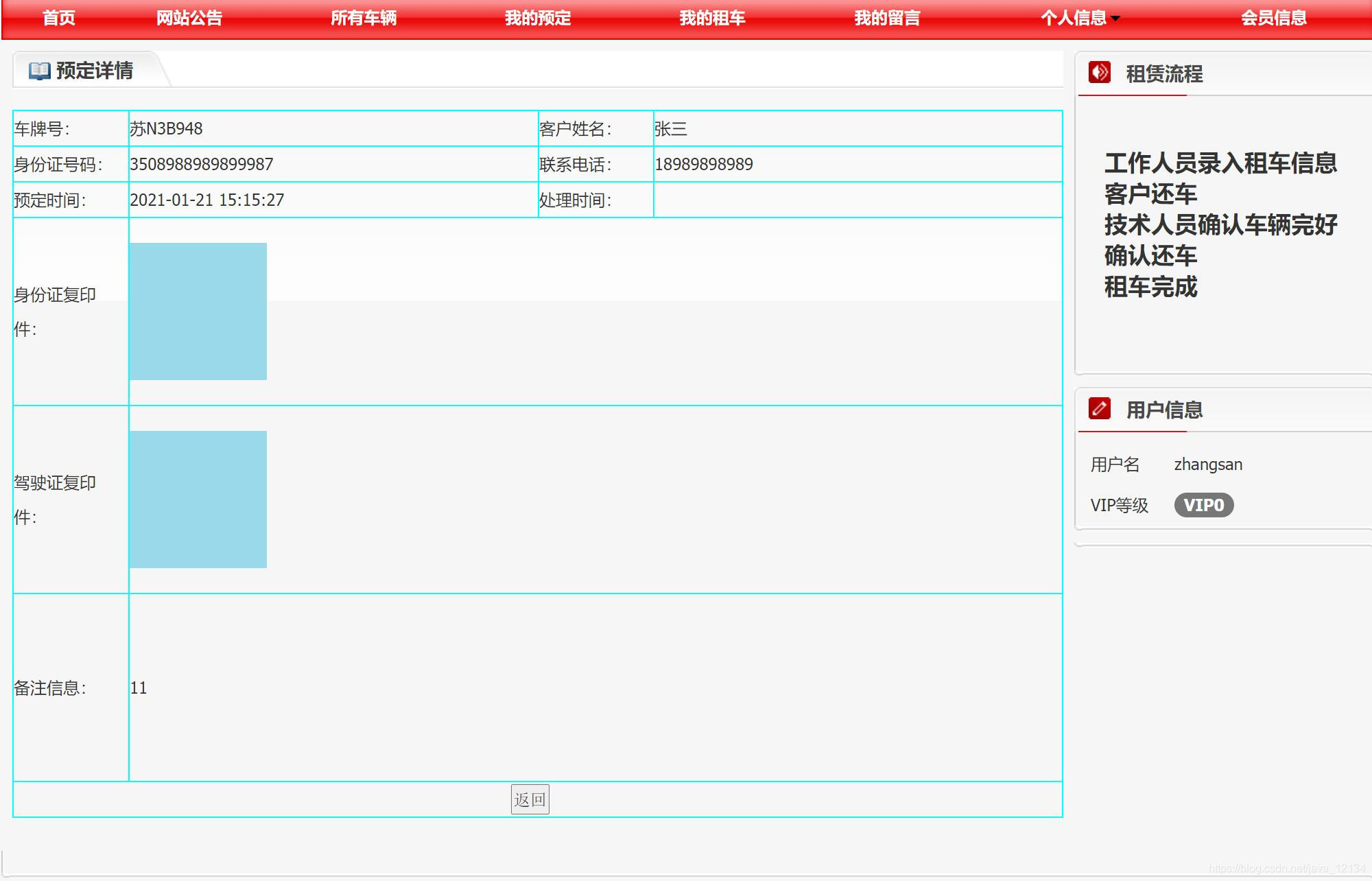Open the 我的留言 page
This screenshot has width=1372, height=881.
coord(887,18)
